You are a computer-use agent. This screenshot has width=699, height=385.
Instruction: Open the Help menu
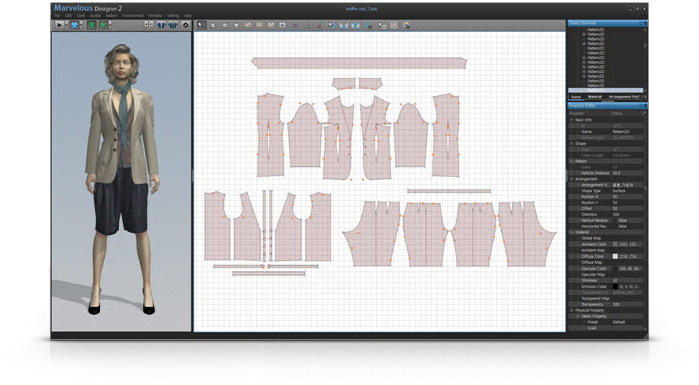(x=188, y=16)
